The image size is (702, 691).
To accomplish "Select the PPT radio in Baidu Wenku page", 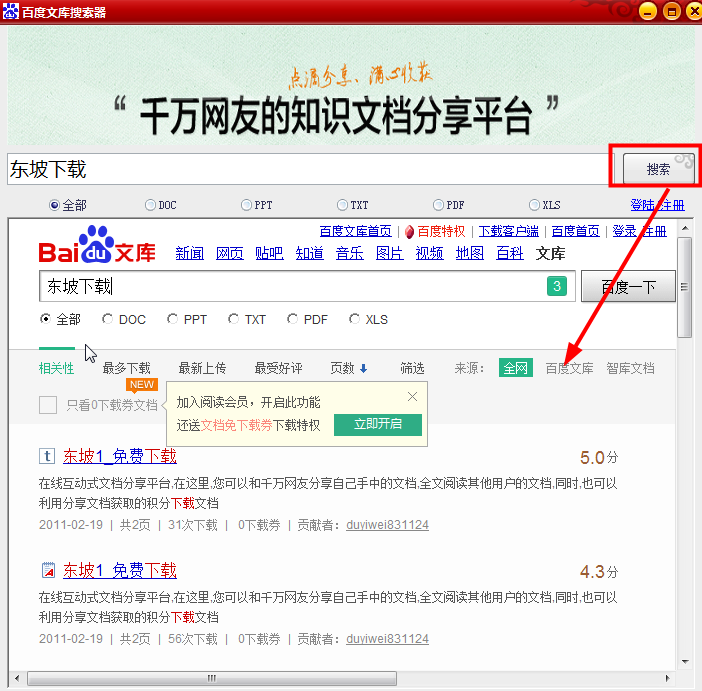I will point(172,319).
